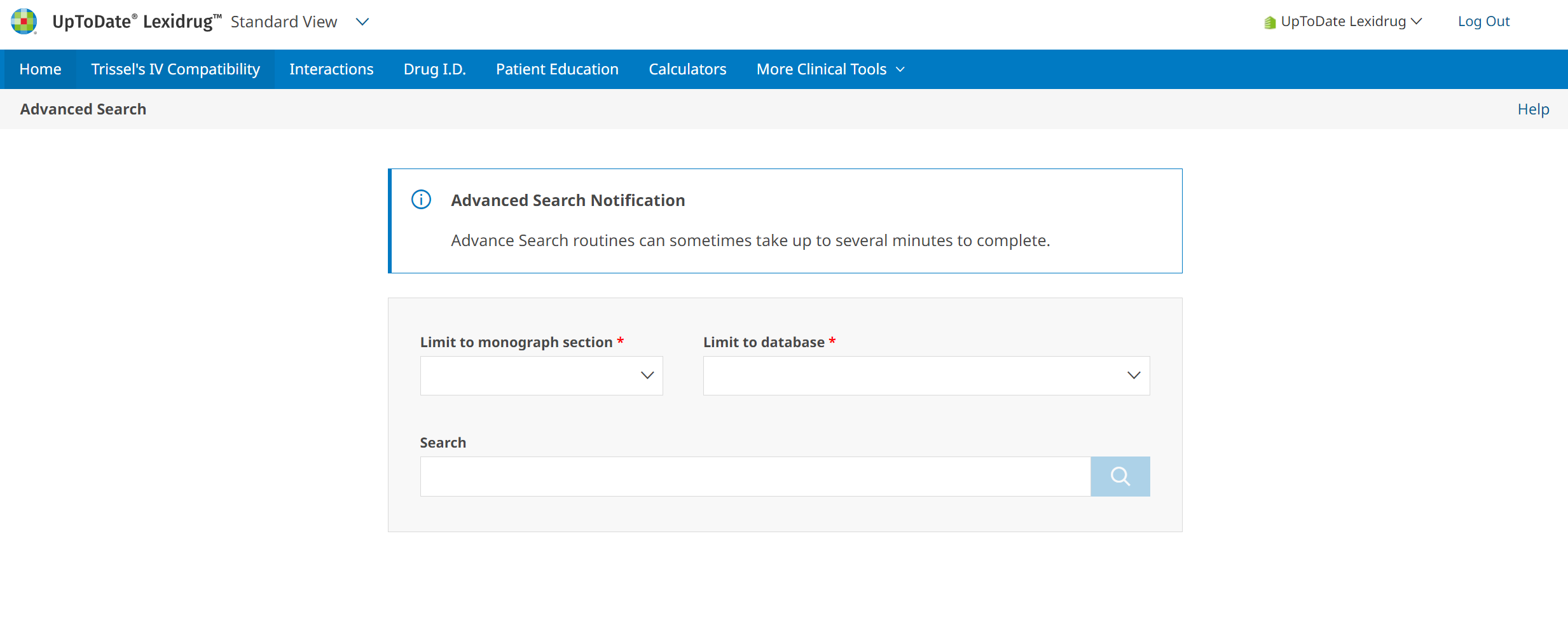Open the Calculators page

pyautogui.click(x=687, y=69)
